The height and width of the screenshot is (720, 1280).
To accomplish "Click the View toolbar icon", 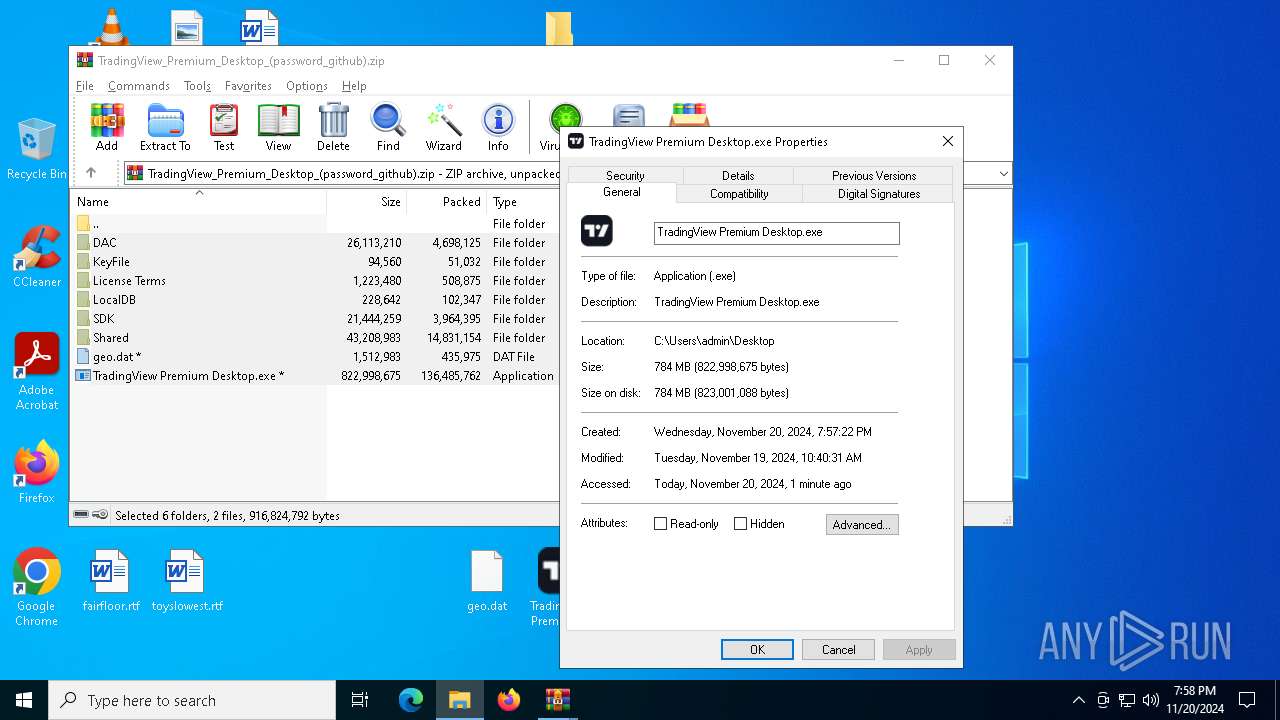I will click(x=278, y=127).
